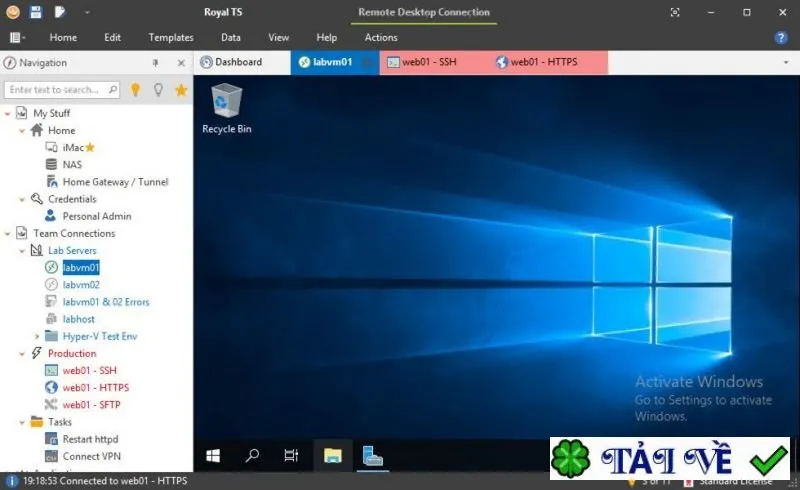
Task: Switch to the web01 - SSH tab
Action: coord(422,62)
